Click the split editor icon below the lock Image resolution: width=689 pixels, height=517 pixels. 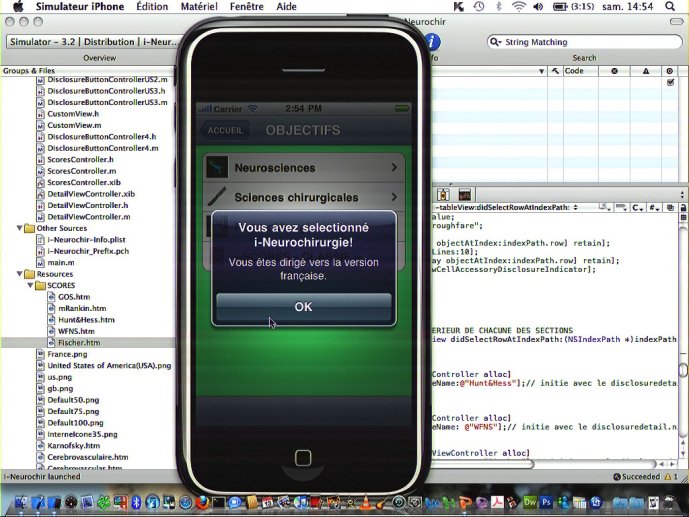tap(683, 217)
